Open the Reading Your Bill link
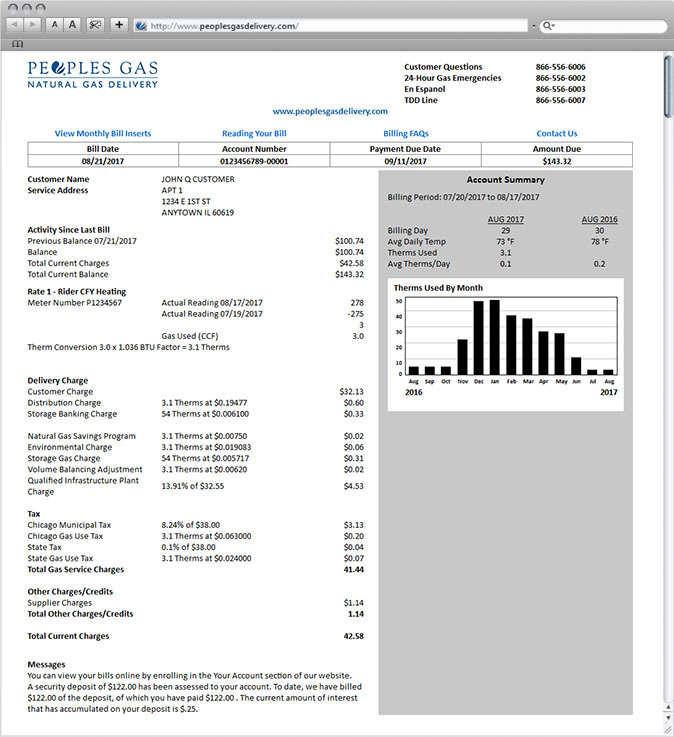674x737 pixels. (254, 133)
